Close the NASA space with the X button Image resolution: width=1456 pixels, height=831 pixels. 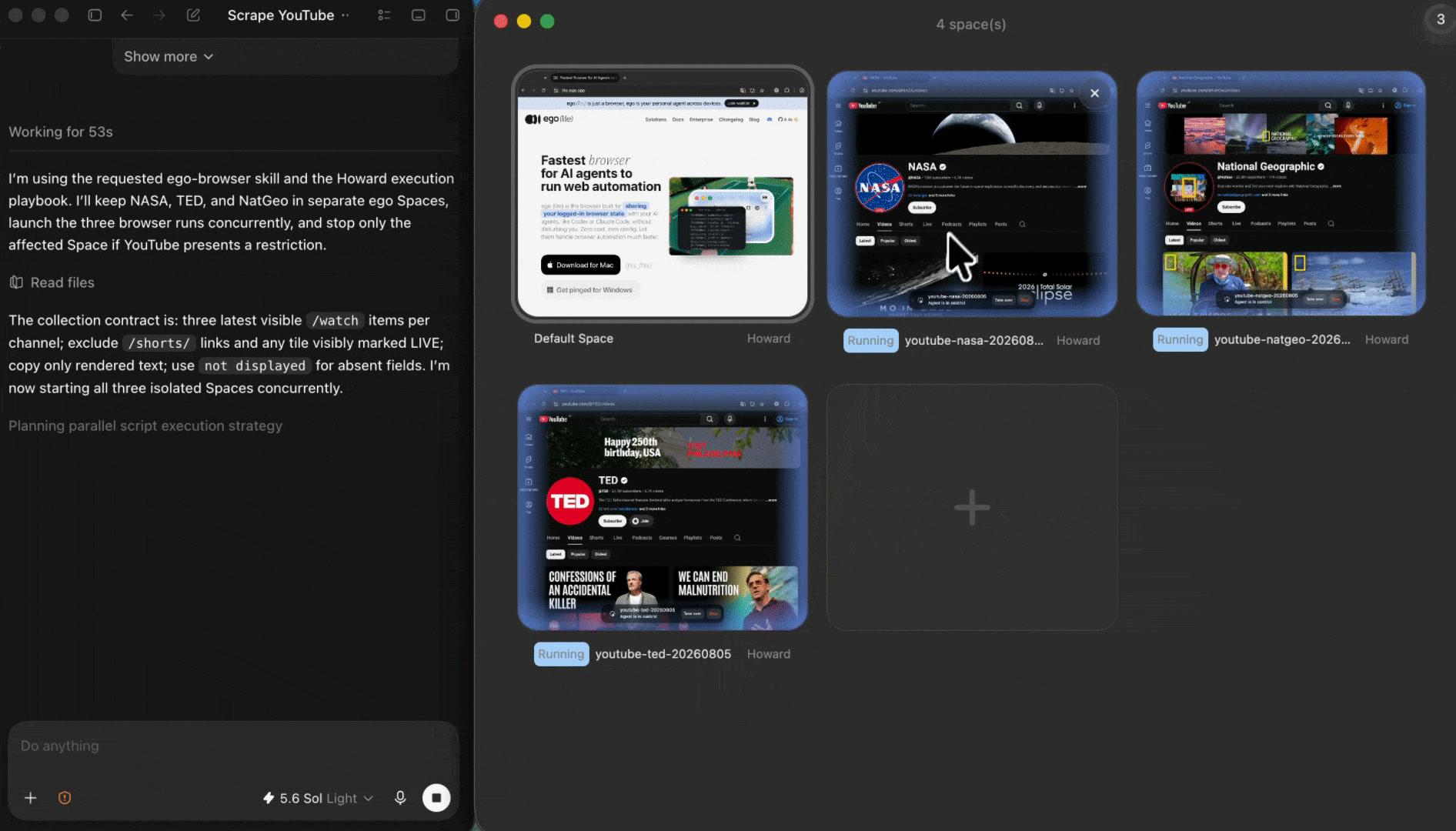1094,93
